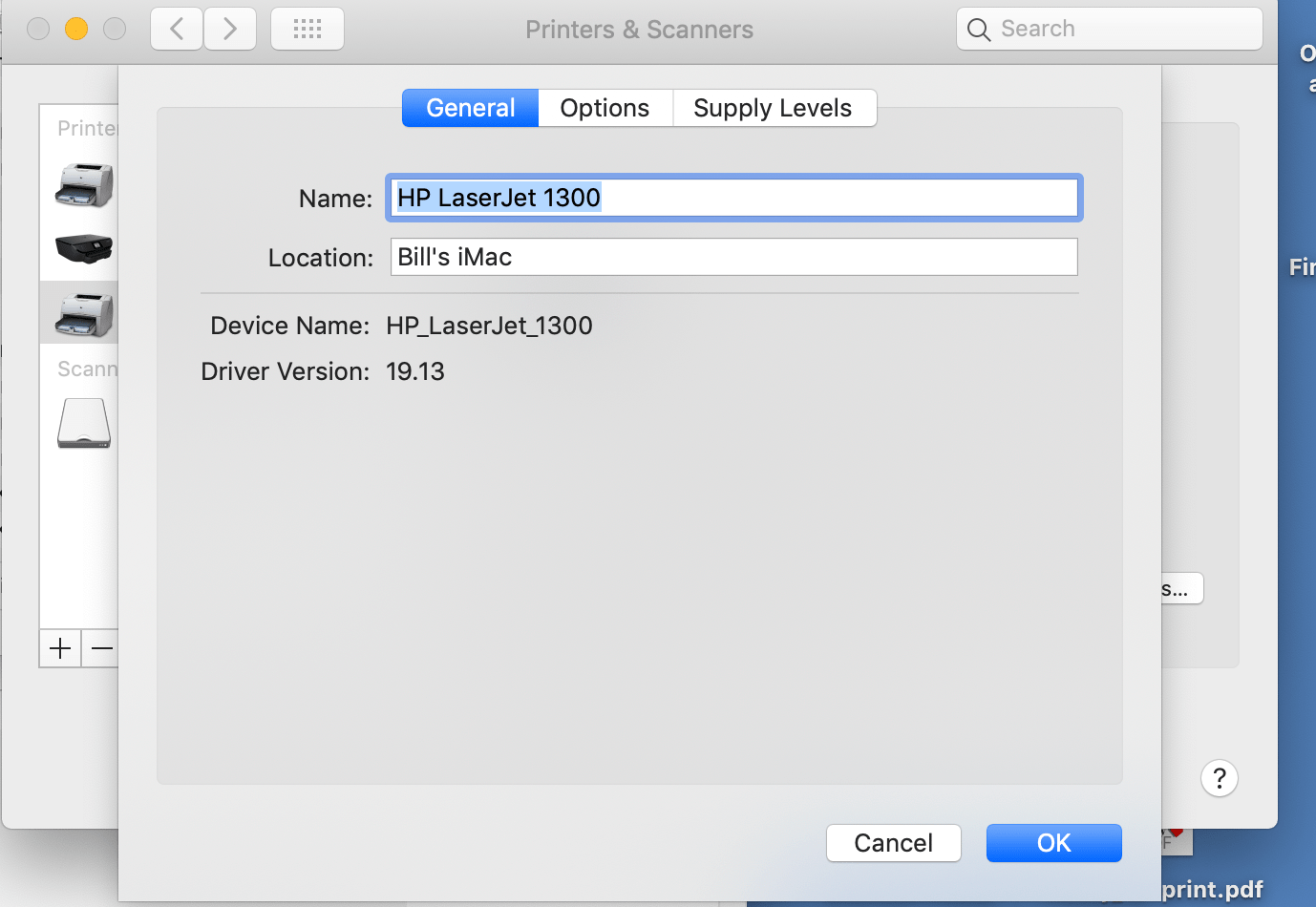This screenshot has width=1316, height=907.
Task: Go forward with the right chevron button
Action: pos(230,29)
